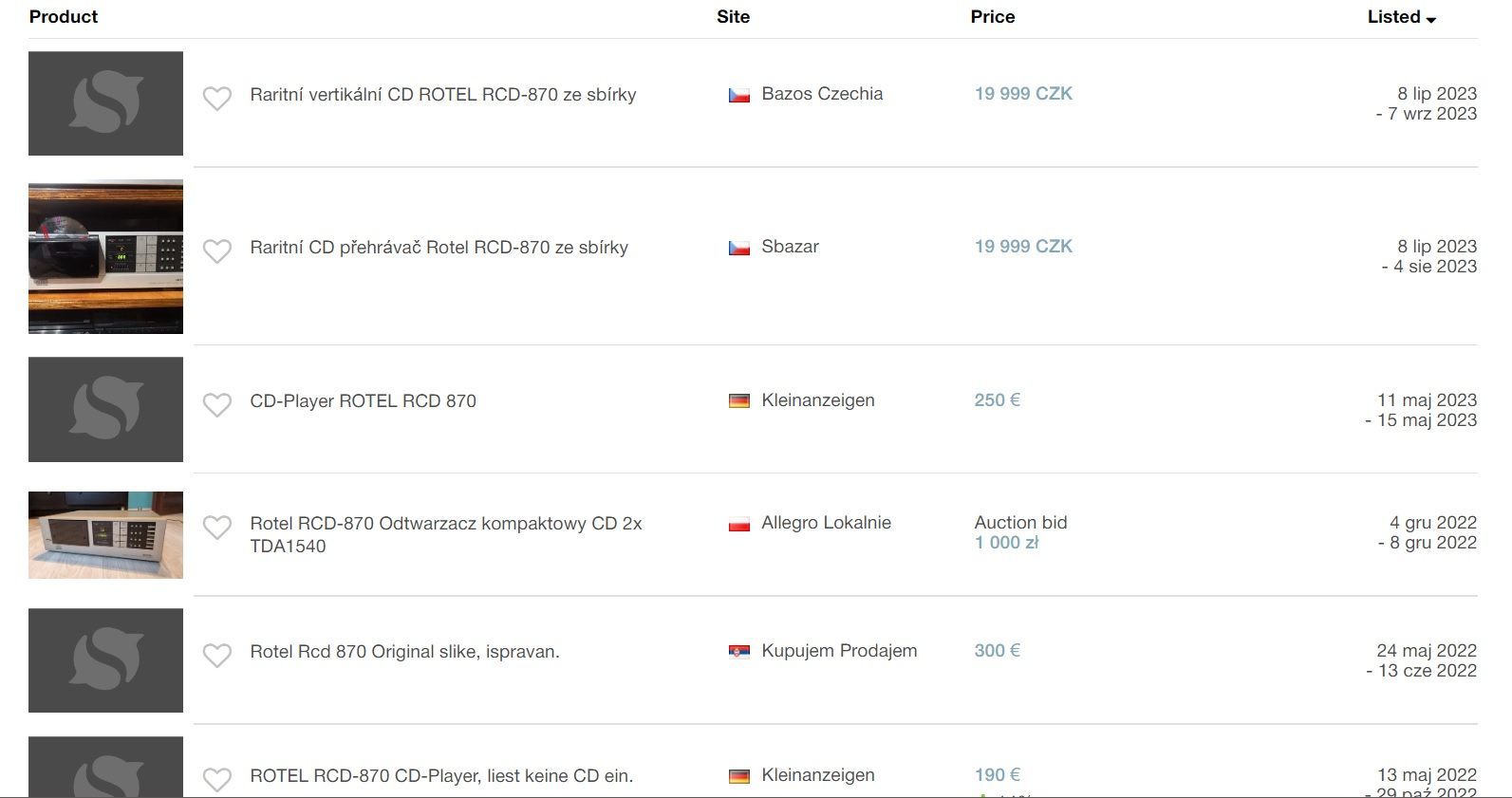Sort by Listed column dropdown arrow
The width and height of the screenshot is (1512, 798).
[x=1431, y=19]
